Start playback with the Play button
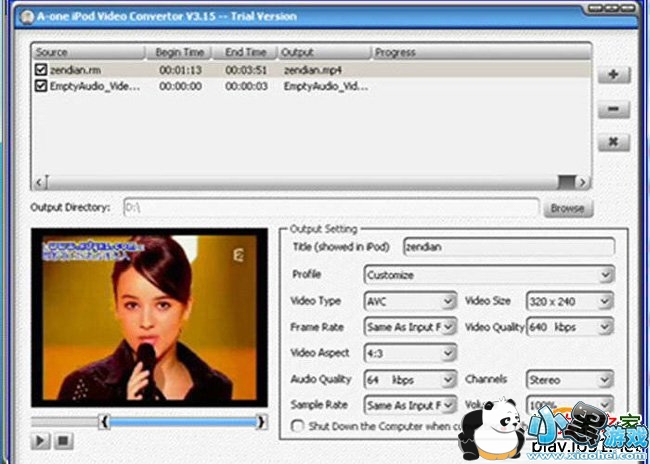This screenshot has width=650, height=464. tap(41, 441)
